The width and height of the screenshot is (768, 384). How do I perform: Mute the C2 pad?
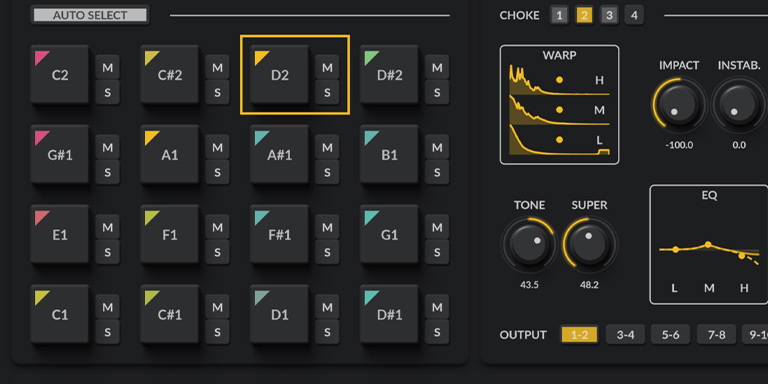[x=107, y=67]
